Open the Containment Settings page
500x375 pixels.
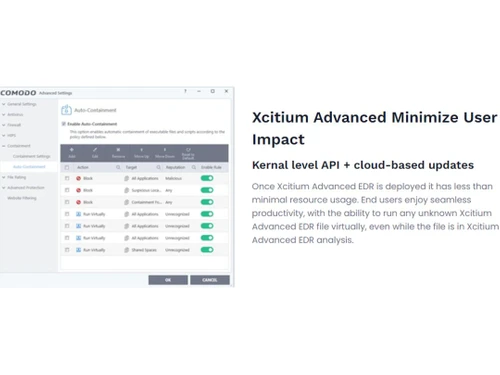click(32, 156)
